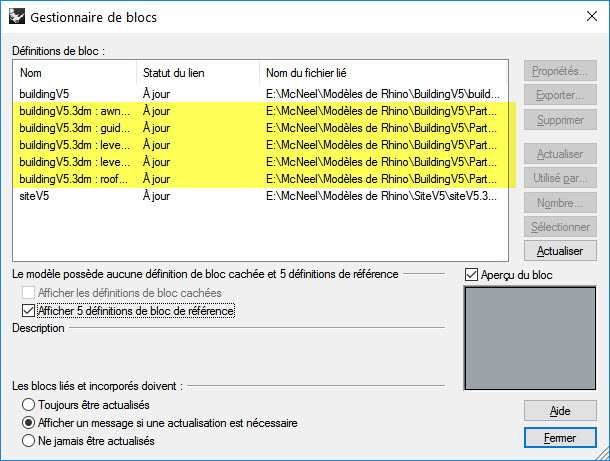The image size is (610, 461).
Task: Open the Propriétés... button
Action: 560,71
